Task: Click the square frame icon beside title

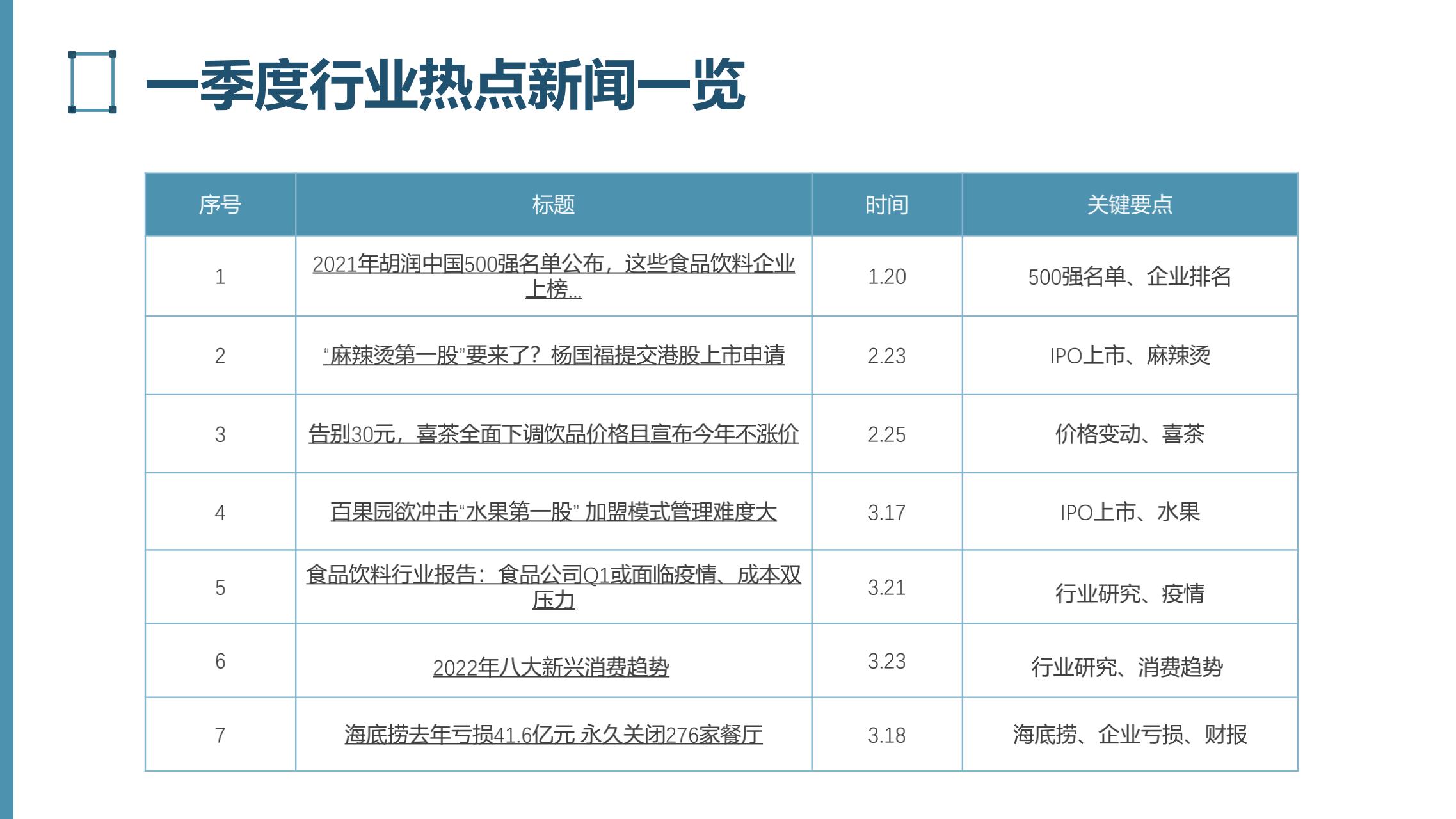Action: tap(92, 82)
